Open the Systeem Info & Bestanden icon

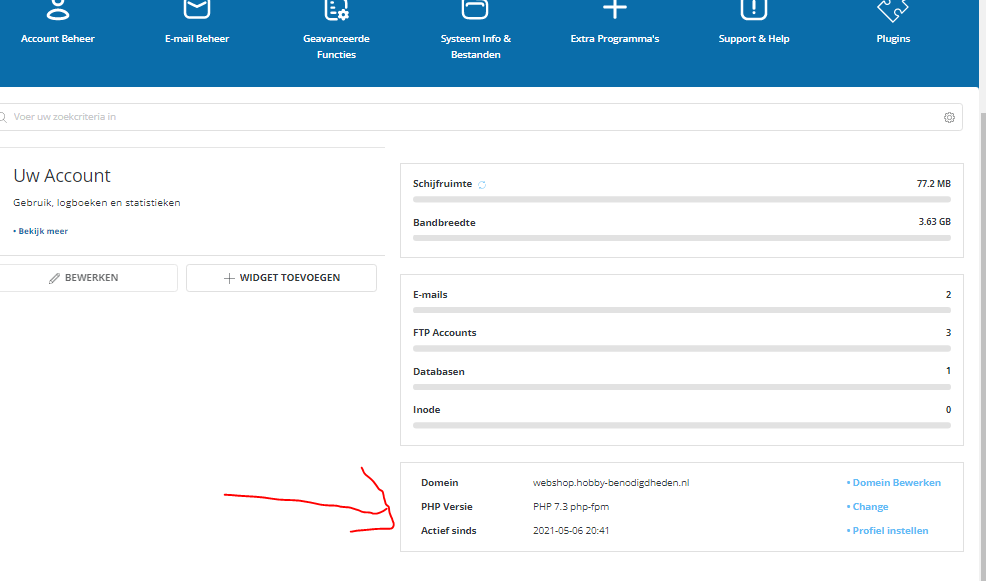pyautogui.click(x=475, y=9)
